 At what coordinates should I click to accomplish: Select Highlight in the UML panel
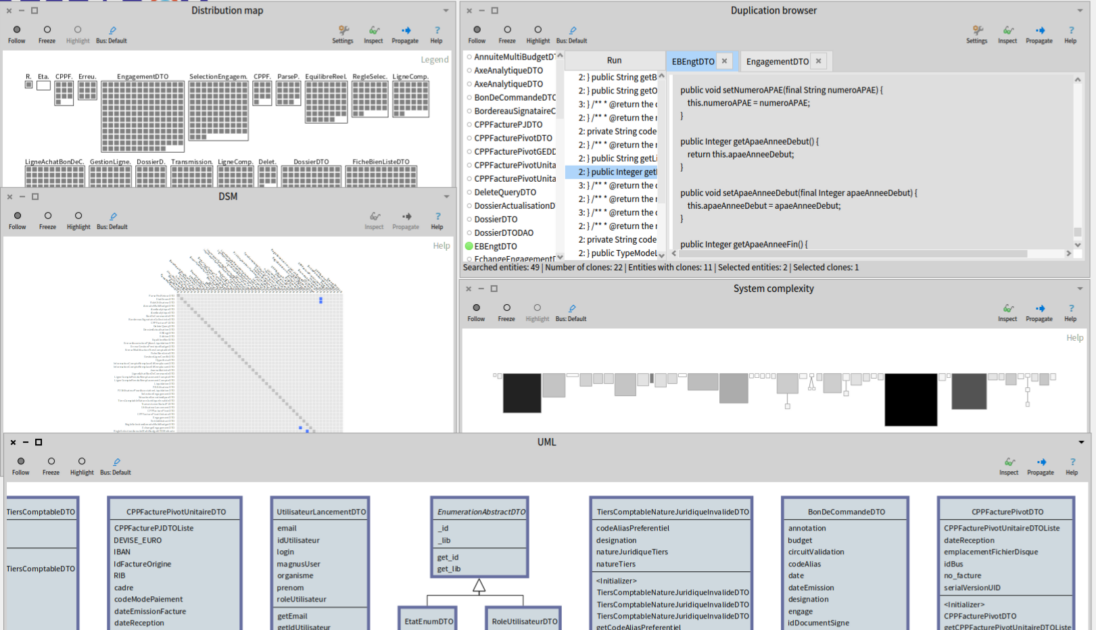[x=82, y=466]
